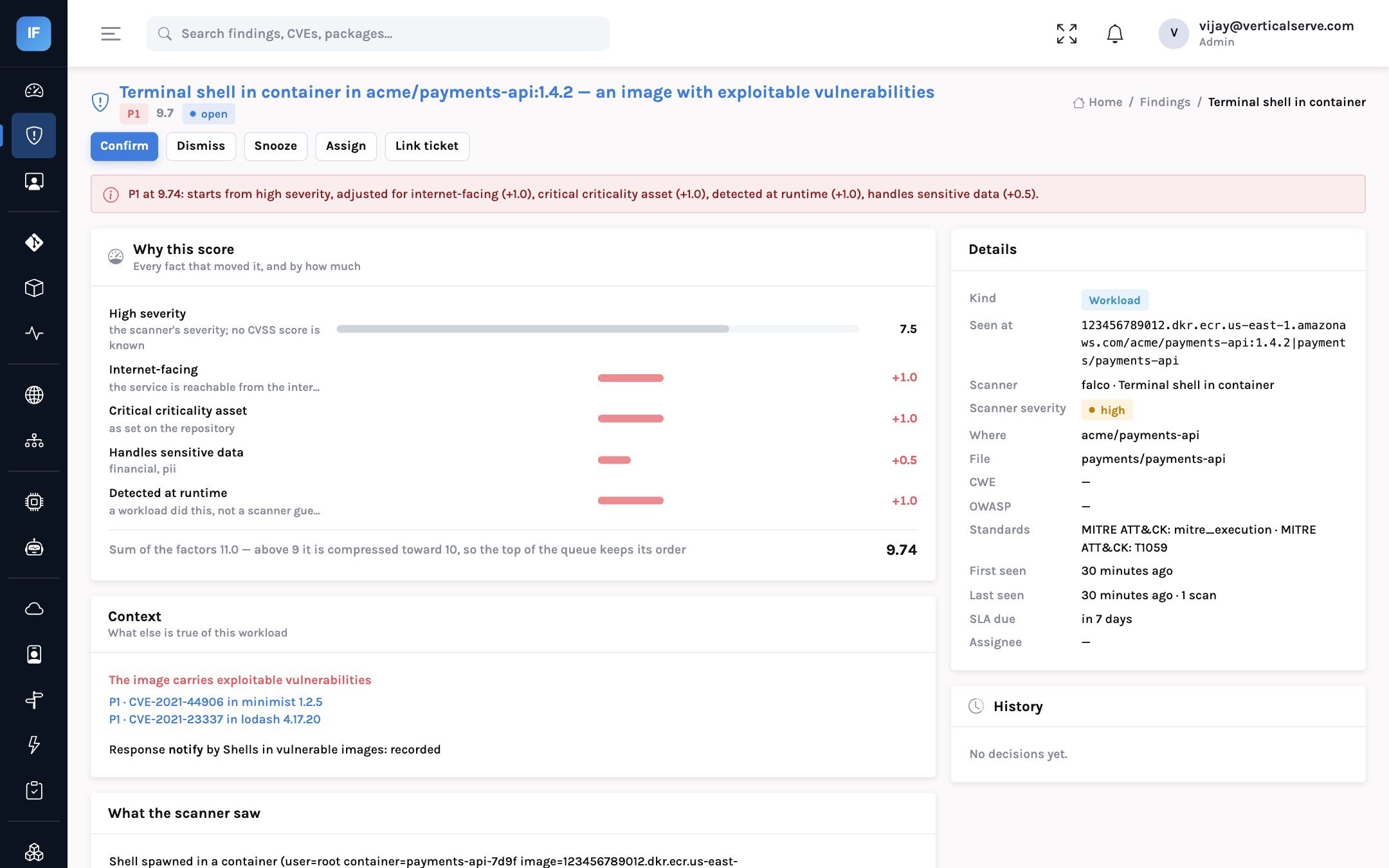Open notifications bell
The image size is (1389, 868).
1115,33
